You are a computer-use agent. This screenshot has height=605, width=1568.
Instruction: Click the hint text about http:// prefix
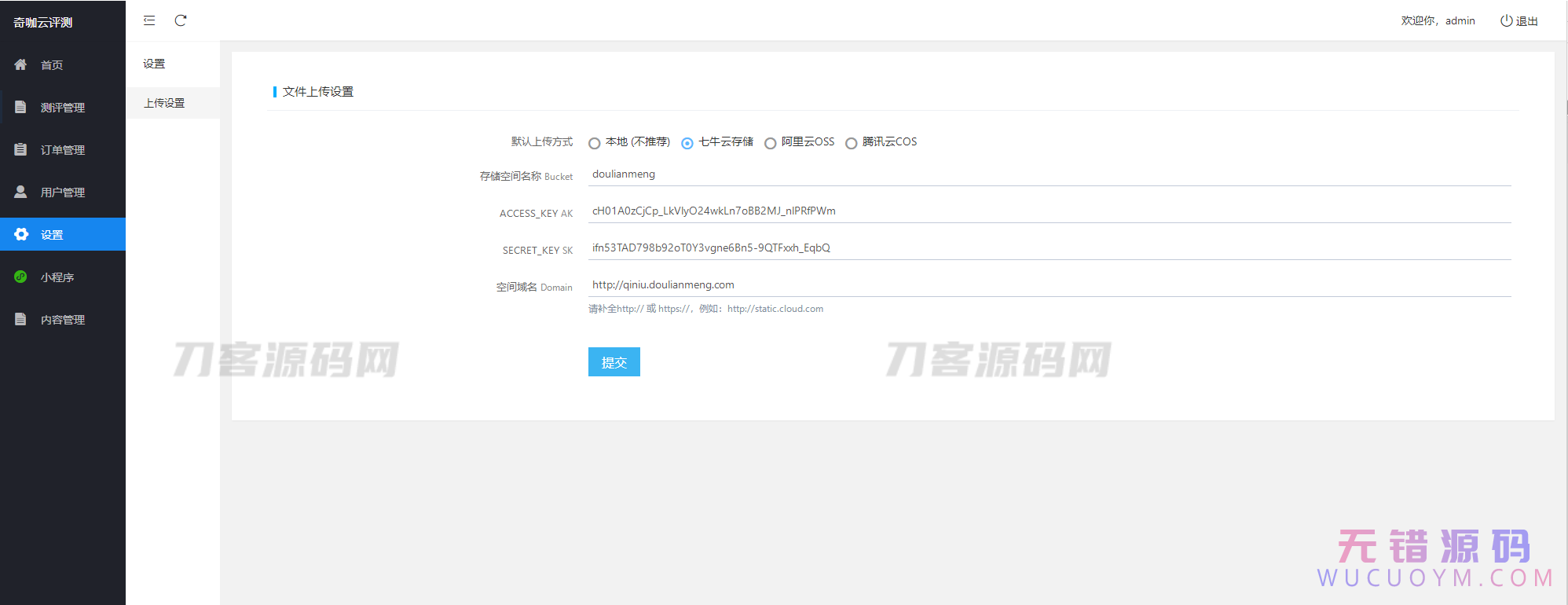(706, 309)
